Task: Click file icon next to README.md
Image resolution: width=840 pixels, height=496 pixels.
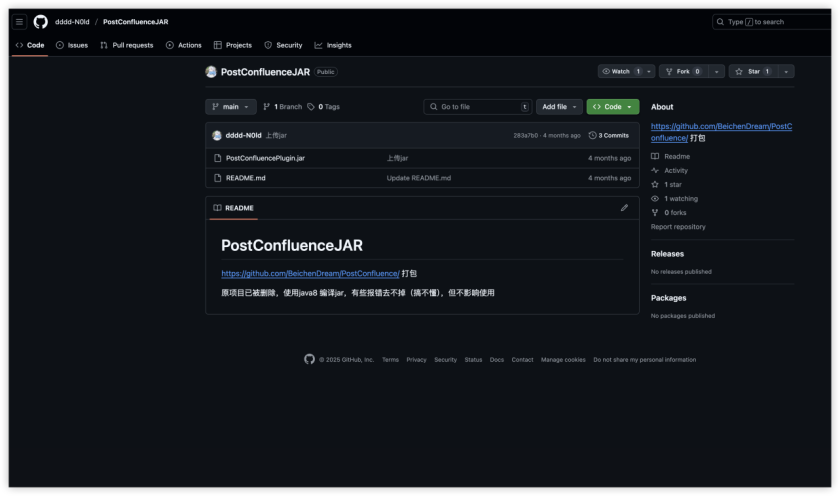Action: 218,178
